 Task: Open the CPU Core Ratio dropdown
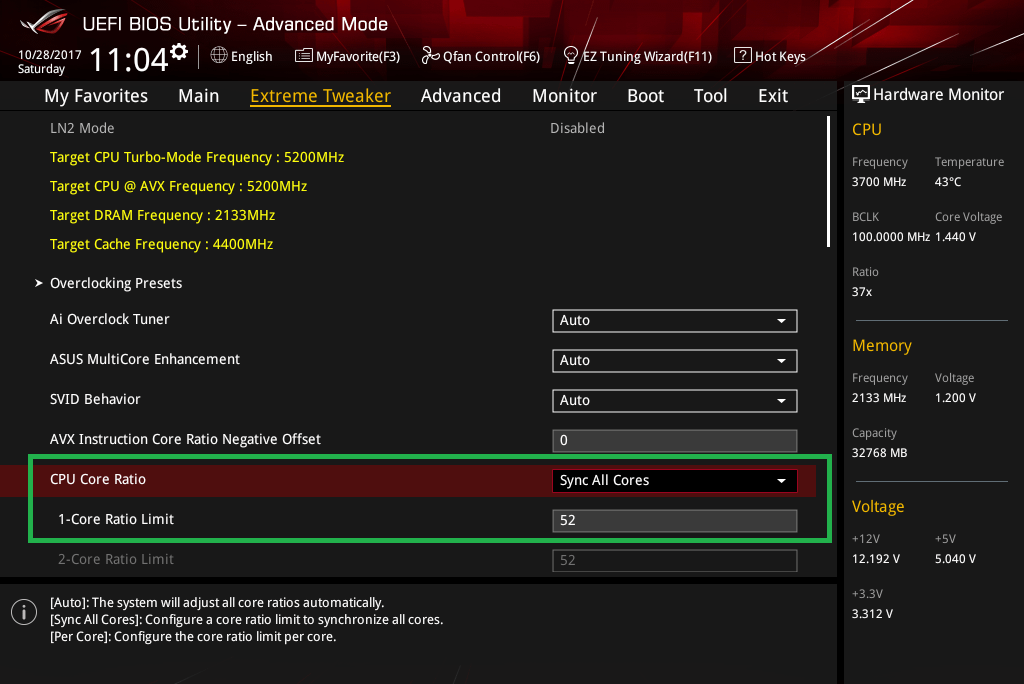(675, 481)
